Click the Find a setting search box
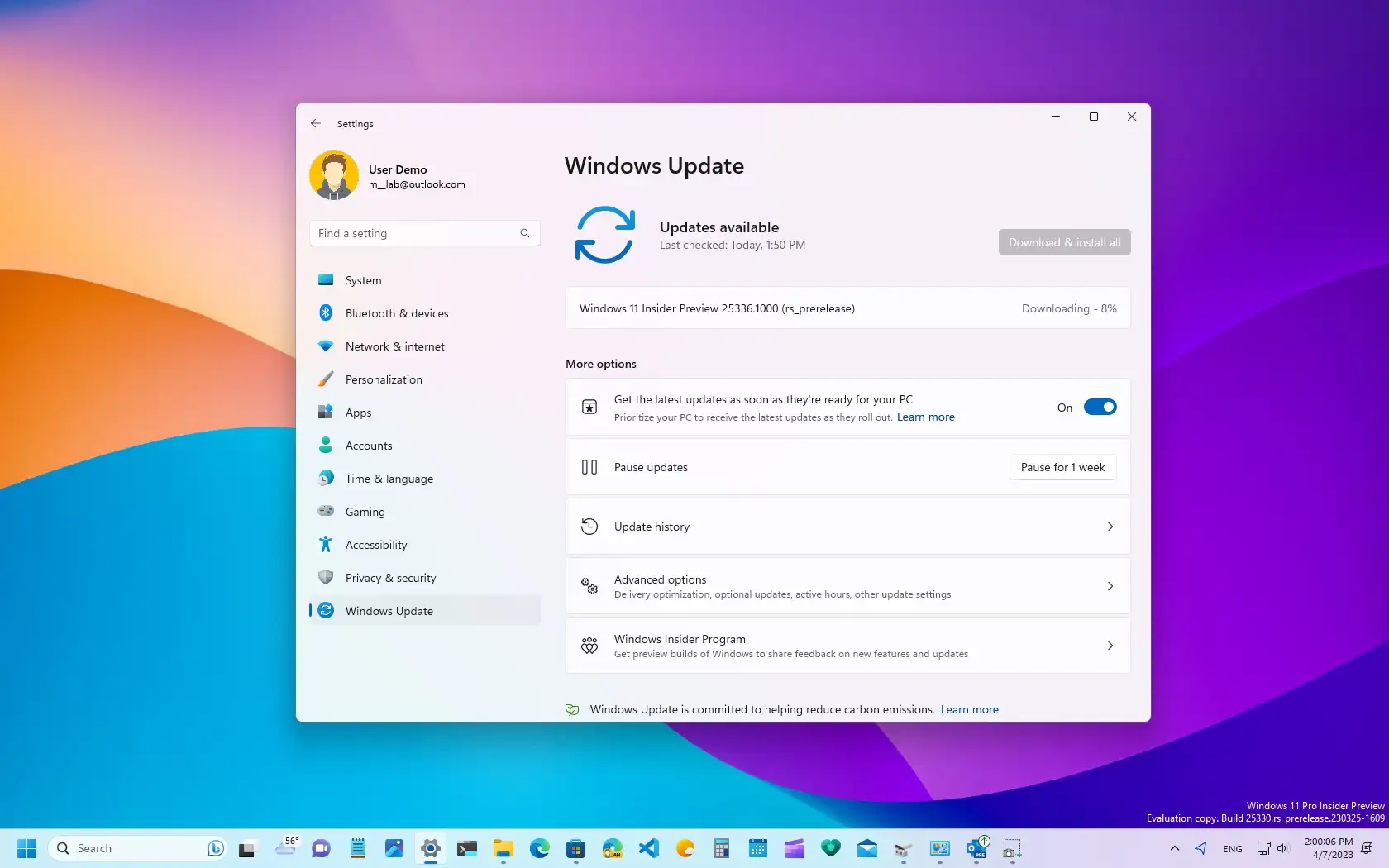The width and height of the screenshot is (1389, 868). (x=423, y=232)
